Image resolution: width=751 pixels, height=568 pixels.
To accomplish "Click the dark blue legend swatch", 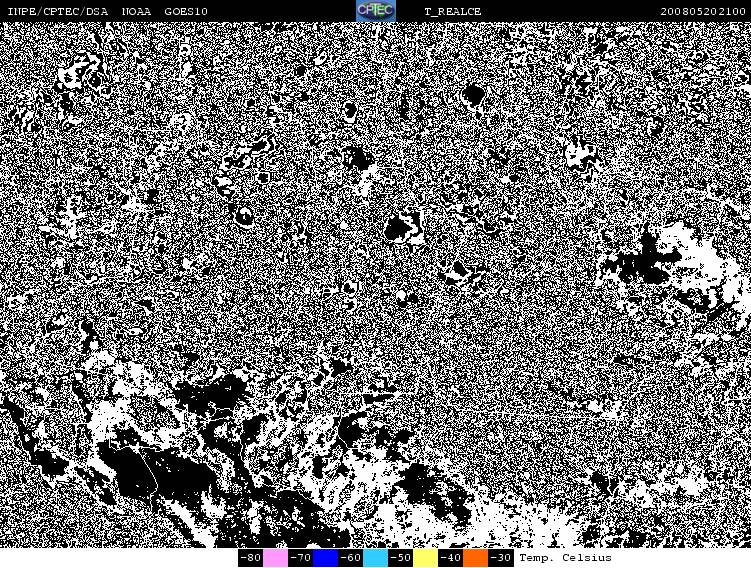I will [325, 558].
